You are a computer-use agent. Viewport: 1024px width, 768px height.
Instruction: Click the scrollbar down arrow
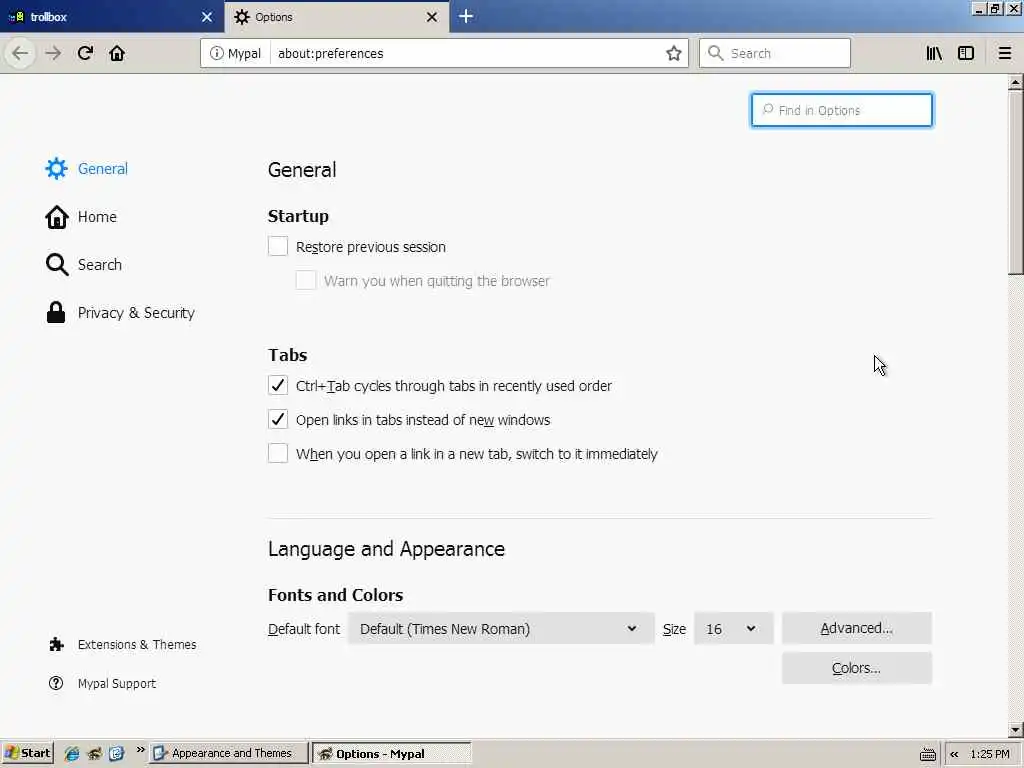1015,729
